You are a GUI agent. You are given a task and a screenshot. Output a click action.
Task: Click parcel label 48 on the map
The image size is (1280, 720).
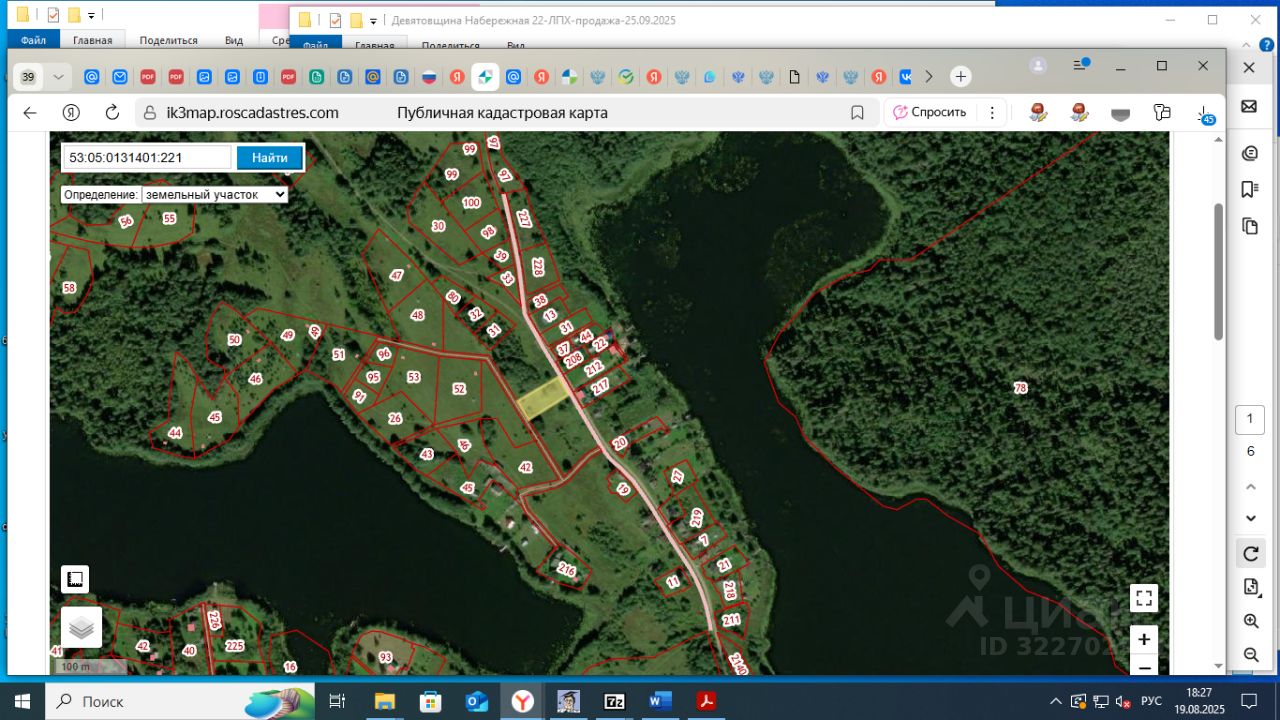(417, 315)
